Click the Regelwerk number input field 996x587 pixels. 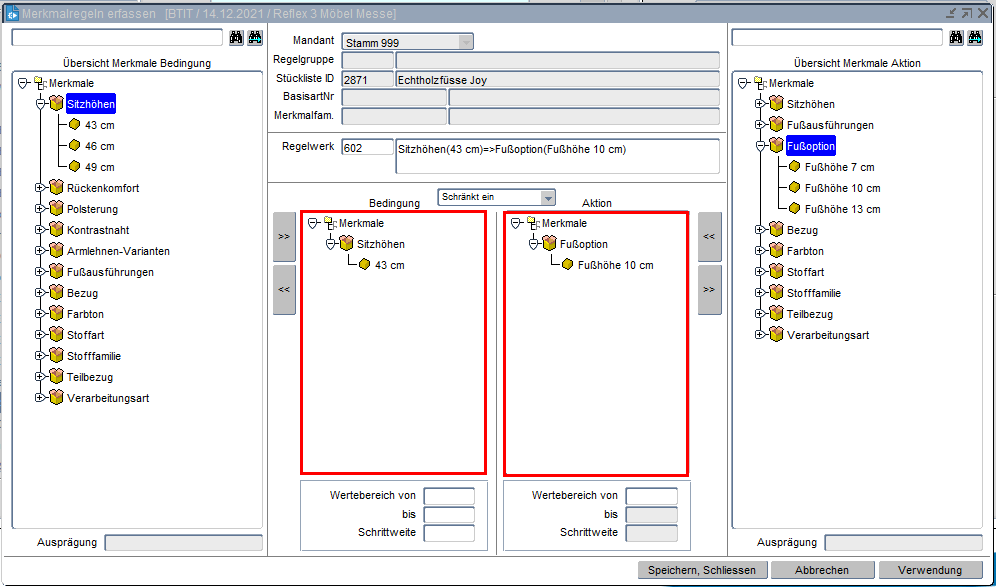click(367, 148)
